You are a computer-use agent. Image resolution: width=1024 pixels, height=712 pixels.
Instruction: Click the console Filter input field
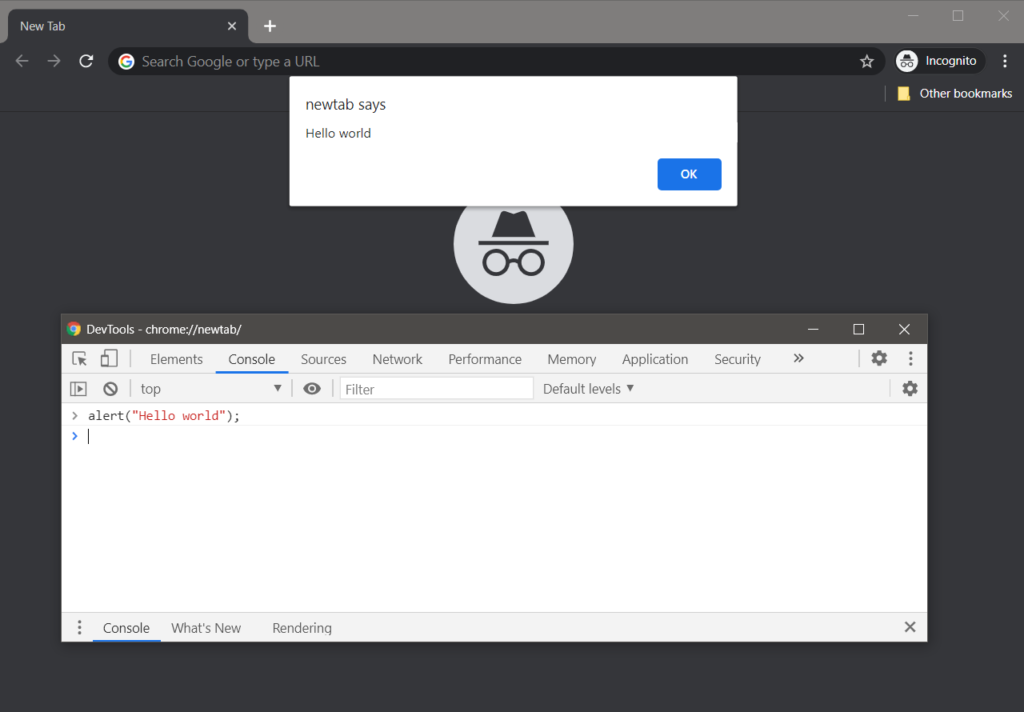[436, 388]
